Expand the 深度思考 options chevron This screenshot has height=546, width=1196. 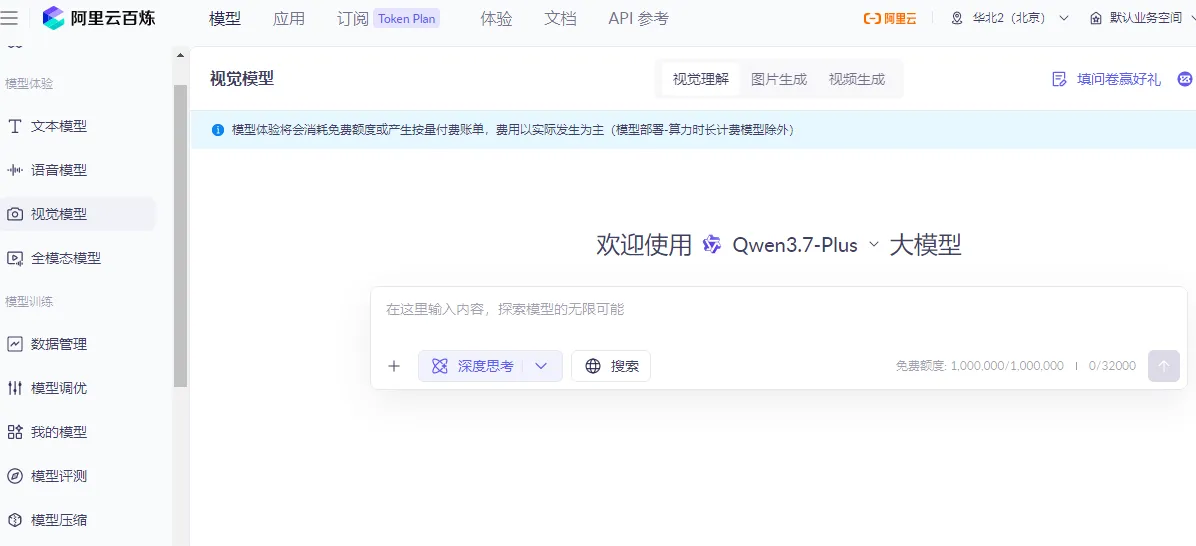pyautogui.click(x=542, y=366)
